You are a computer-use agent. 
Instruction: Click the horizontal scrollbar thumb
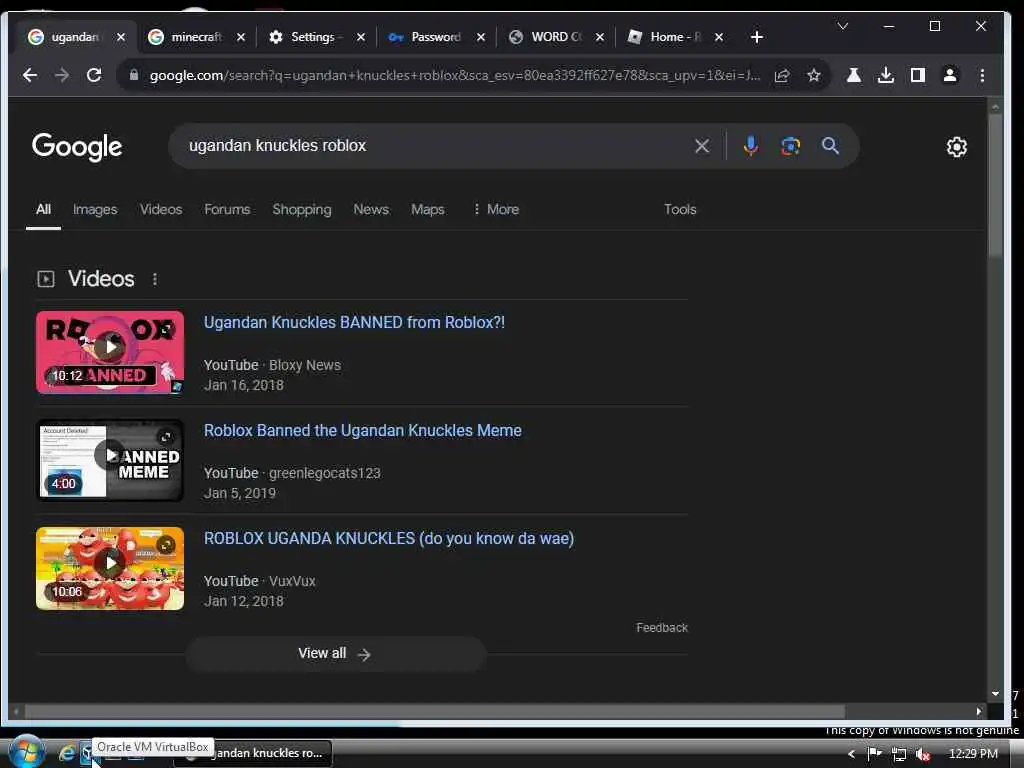(x=435, y=711)
